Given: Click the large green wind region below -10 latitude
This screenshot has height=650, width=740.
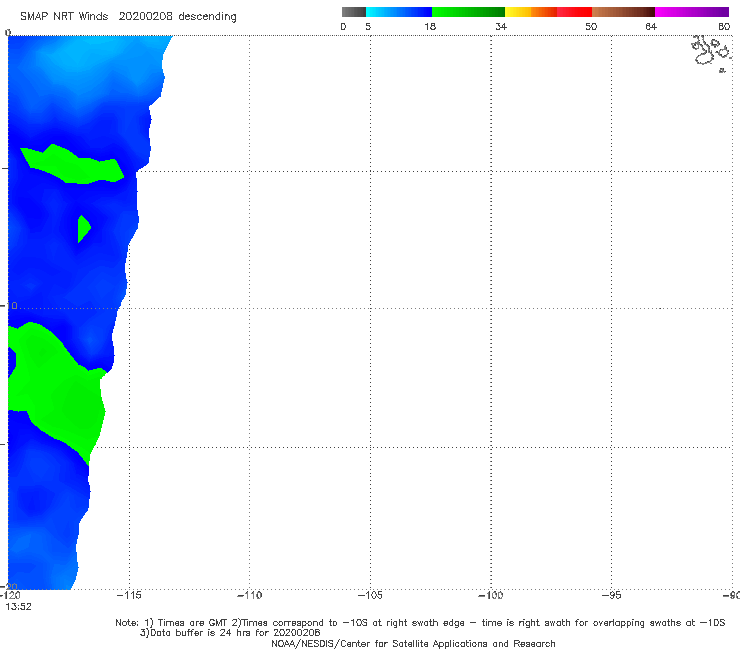Looking at the screenshot, I should click(57, 392).
